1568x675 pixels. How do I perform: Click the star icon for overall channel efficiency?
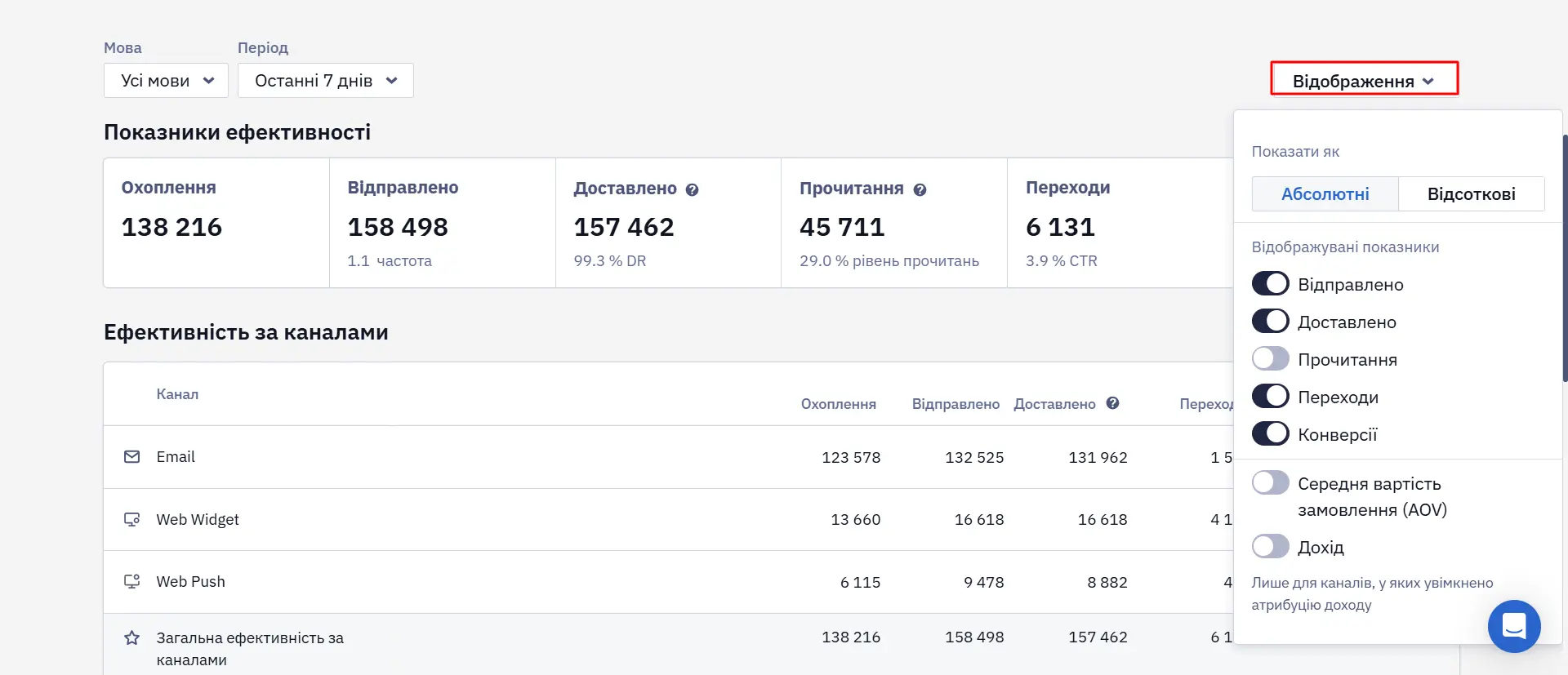(x=131, y=638)
